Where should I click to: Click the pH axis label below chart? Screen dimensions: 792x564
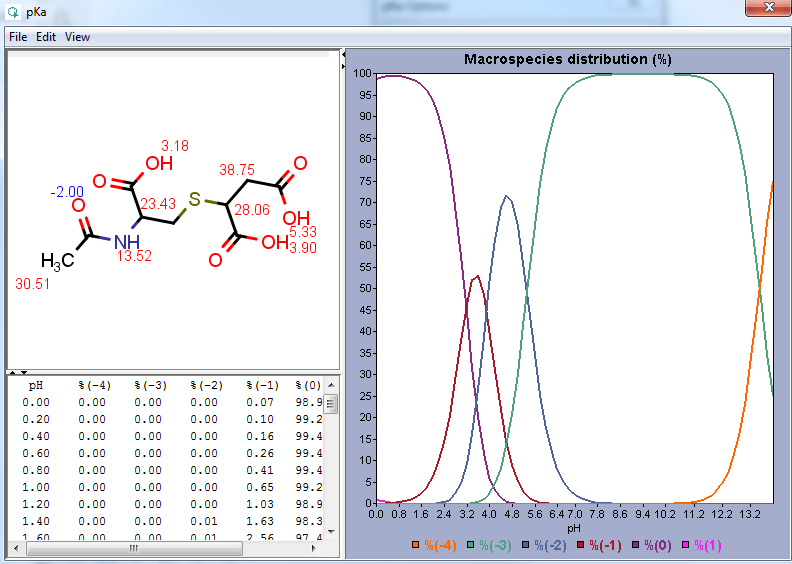(574, 529)
